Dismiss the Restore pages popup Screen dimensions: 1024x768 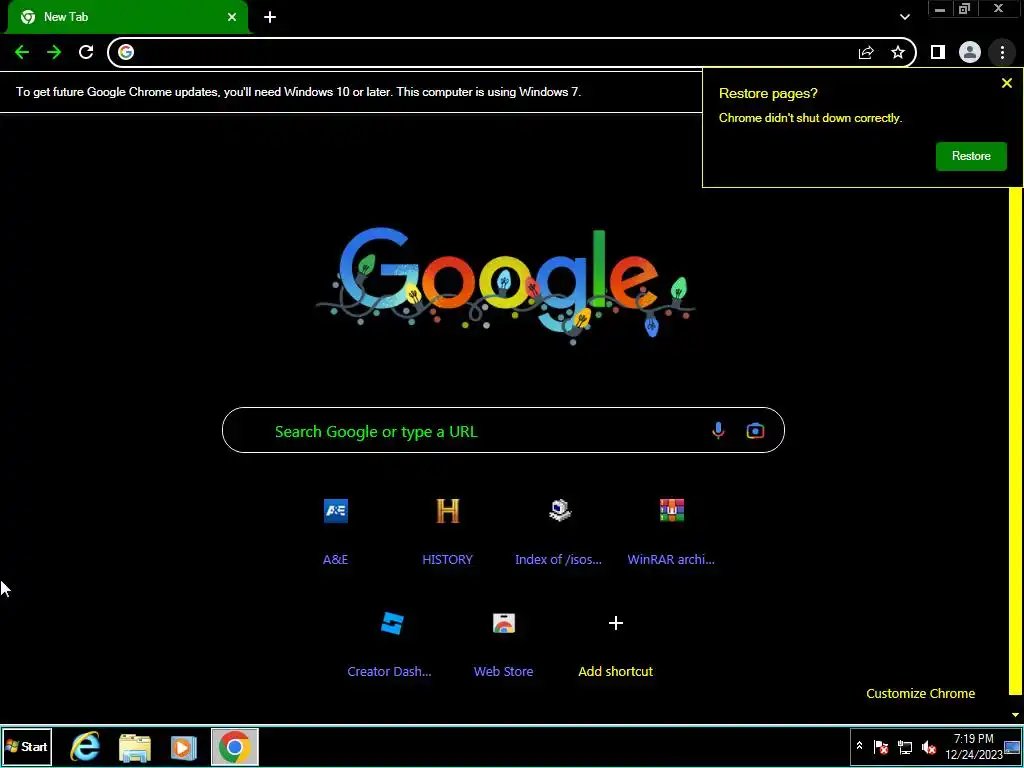pos(1006,83)
